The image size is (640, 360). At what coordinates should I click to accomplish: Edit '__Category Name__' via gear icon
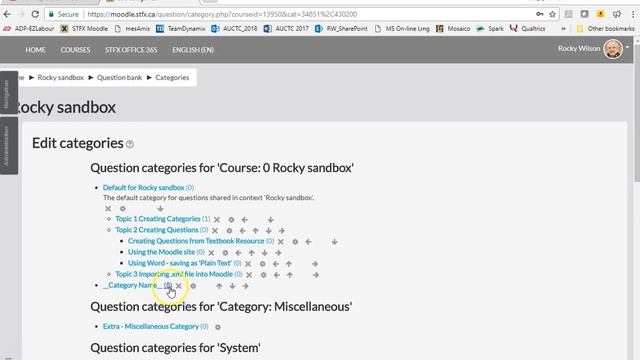click(193, 286)
